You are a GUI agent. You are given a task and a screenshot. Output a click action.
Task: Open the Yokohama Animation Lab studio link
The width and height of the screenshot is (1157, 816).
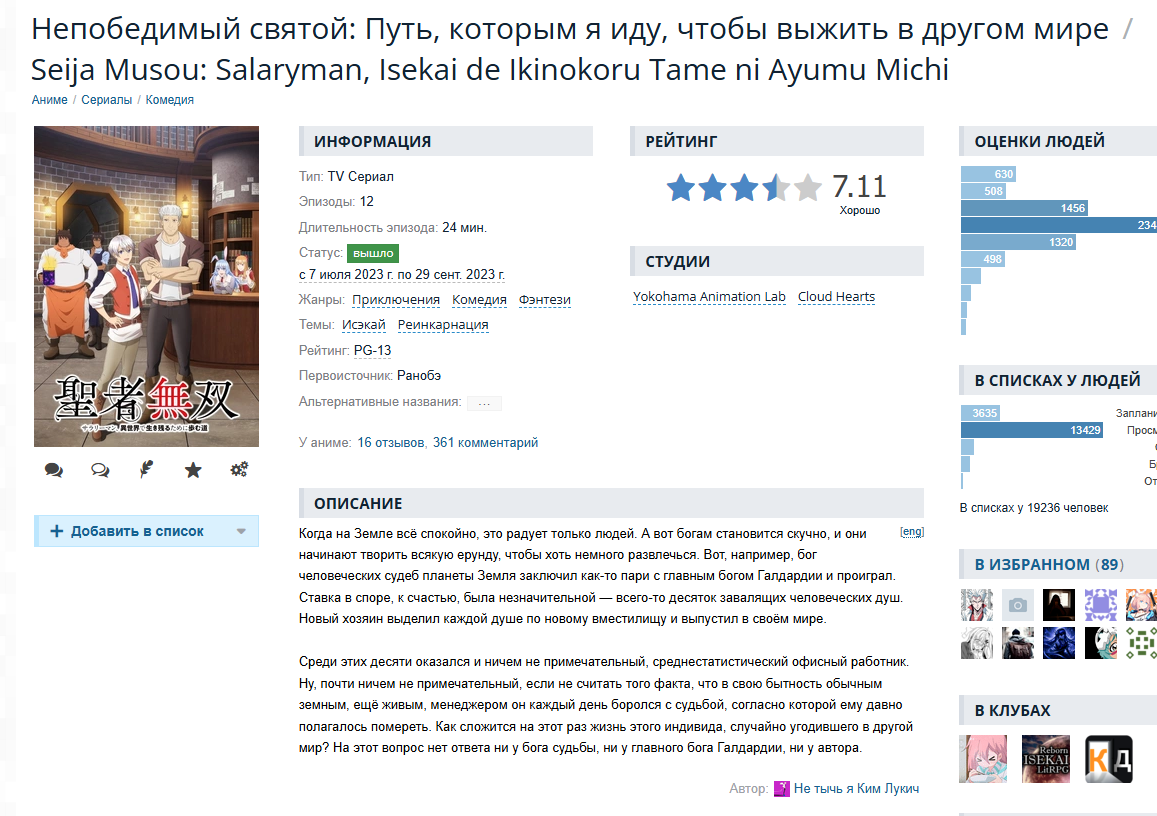coord(709,297)
